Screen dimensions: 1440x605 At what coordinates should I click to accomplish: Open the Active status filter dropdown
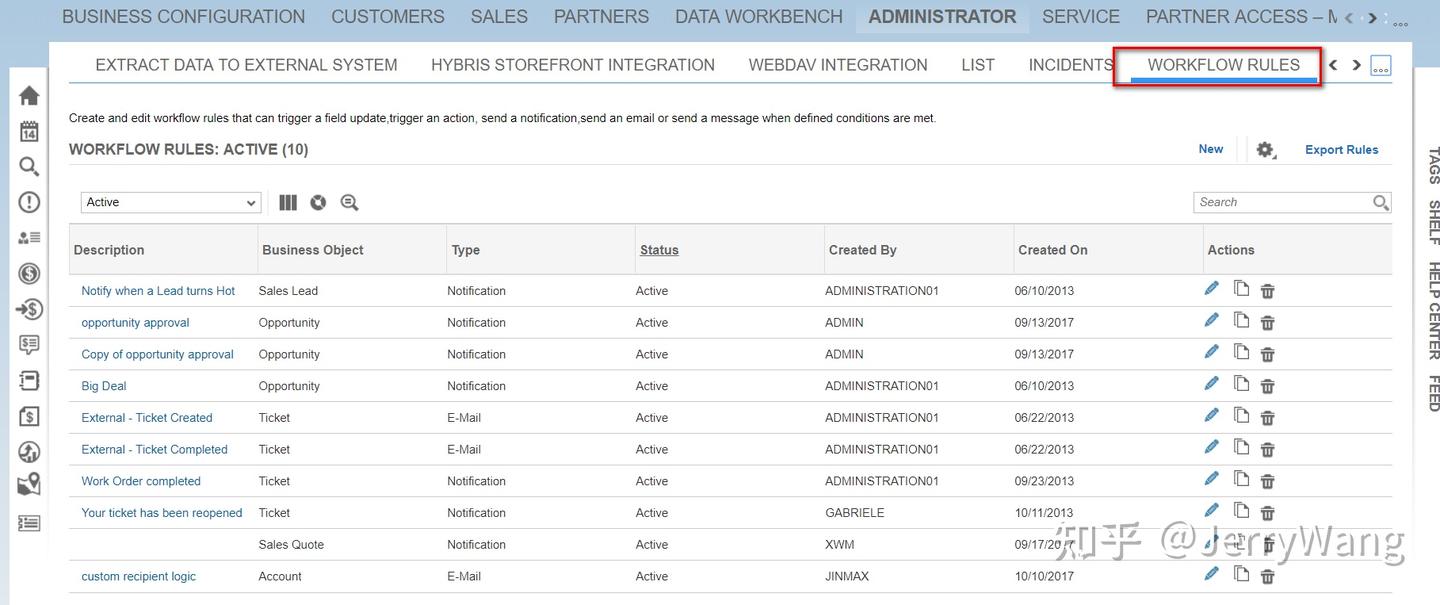[170, 202]
